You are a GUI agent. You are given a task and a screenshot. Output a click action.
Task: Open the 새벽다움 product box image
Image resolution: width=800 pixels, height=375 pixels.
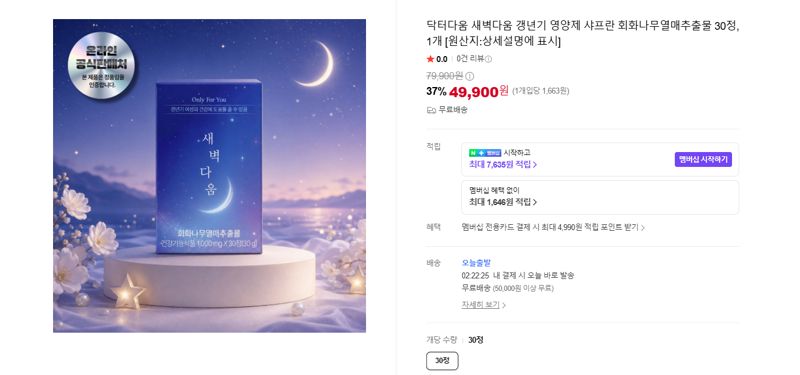[x=209, y=166]
